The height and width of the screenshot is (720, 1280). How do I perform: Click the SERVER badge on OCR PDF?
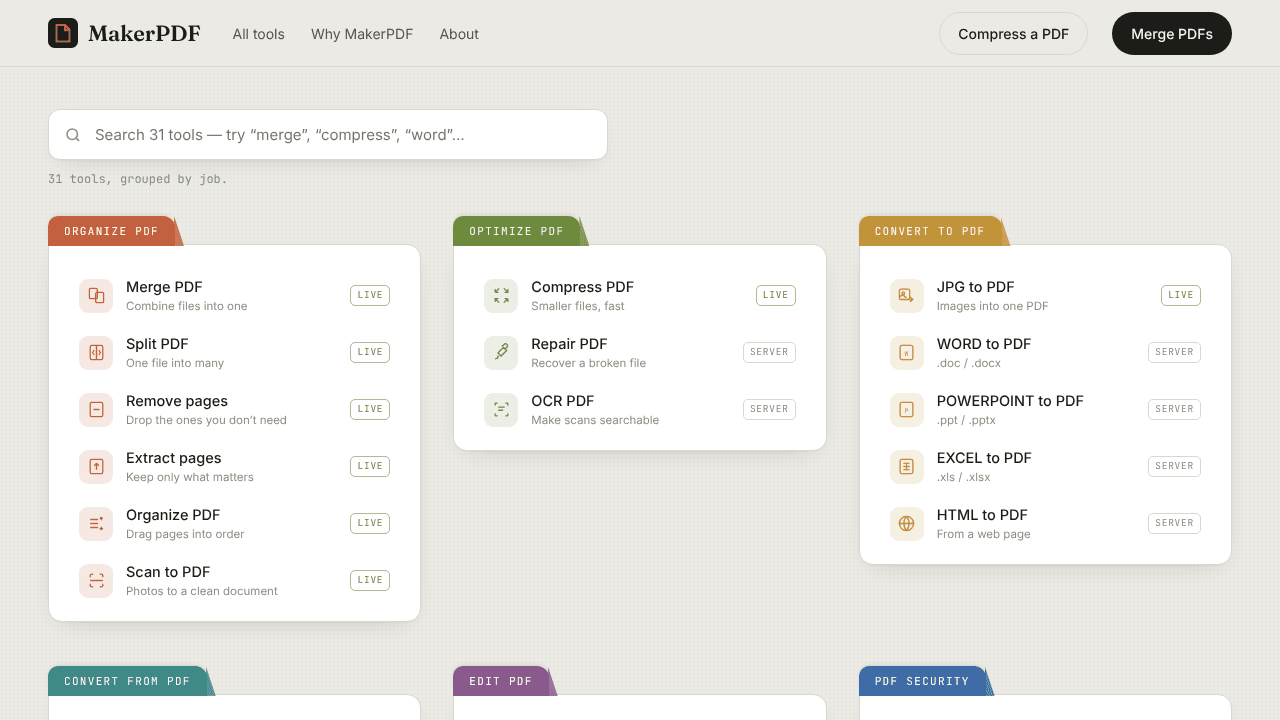(x=769, y=409)
